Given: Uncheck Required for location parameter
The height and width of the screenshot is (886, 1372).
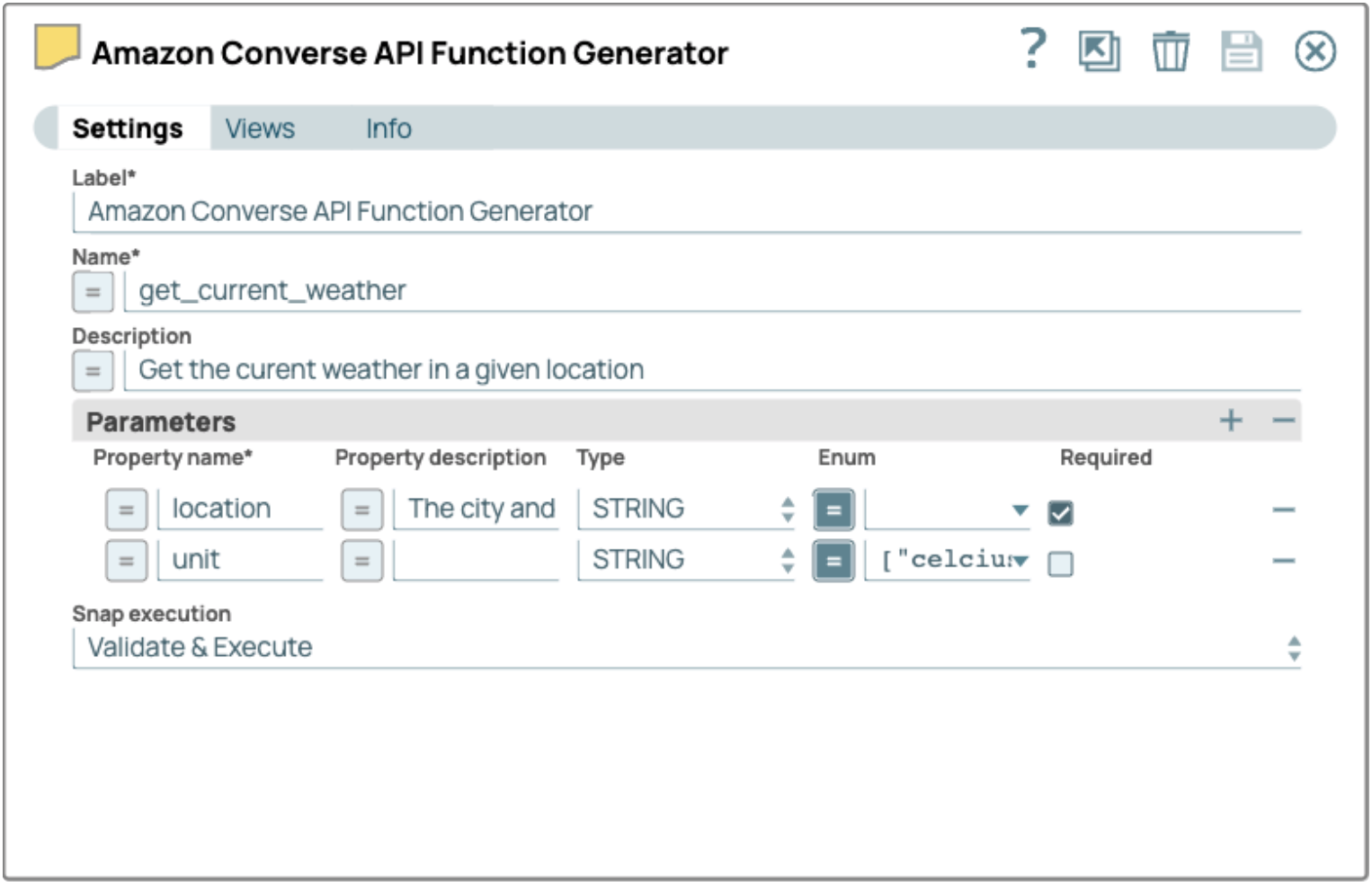Looking at the screenshot, I should click(1060, 513).
